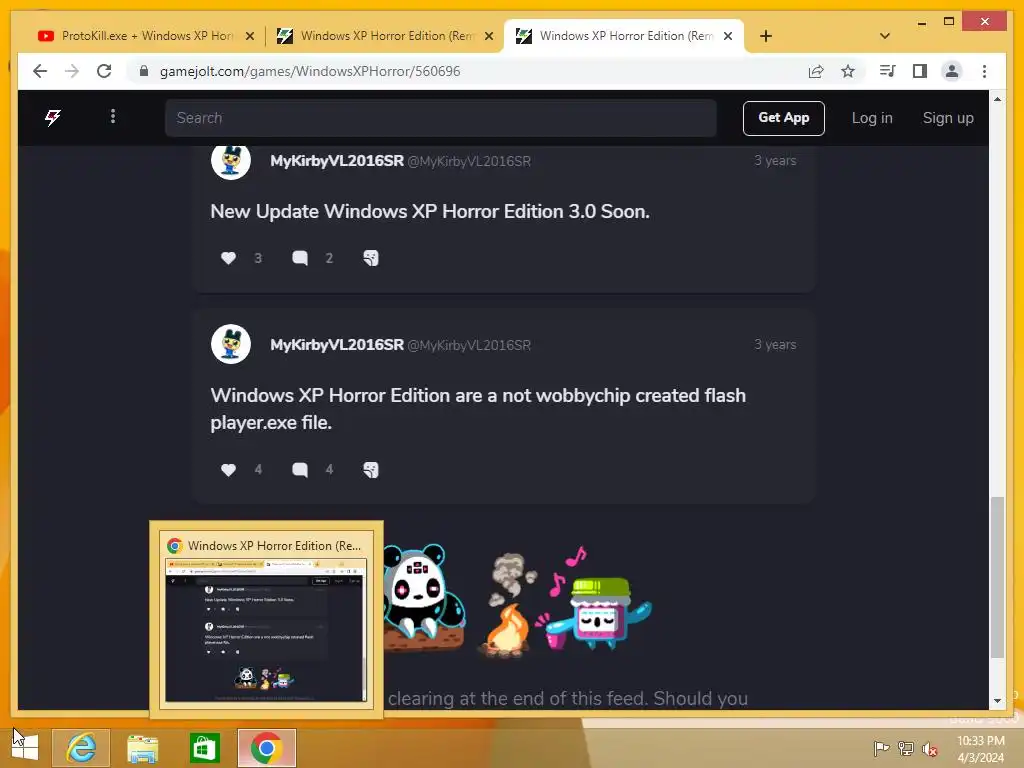Bookmark this page with star
Image resolution: width=1024 pixels, height=768 pixels.
click(x=848, y=71)
